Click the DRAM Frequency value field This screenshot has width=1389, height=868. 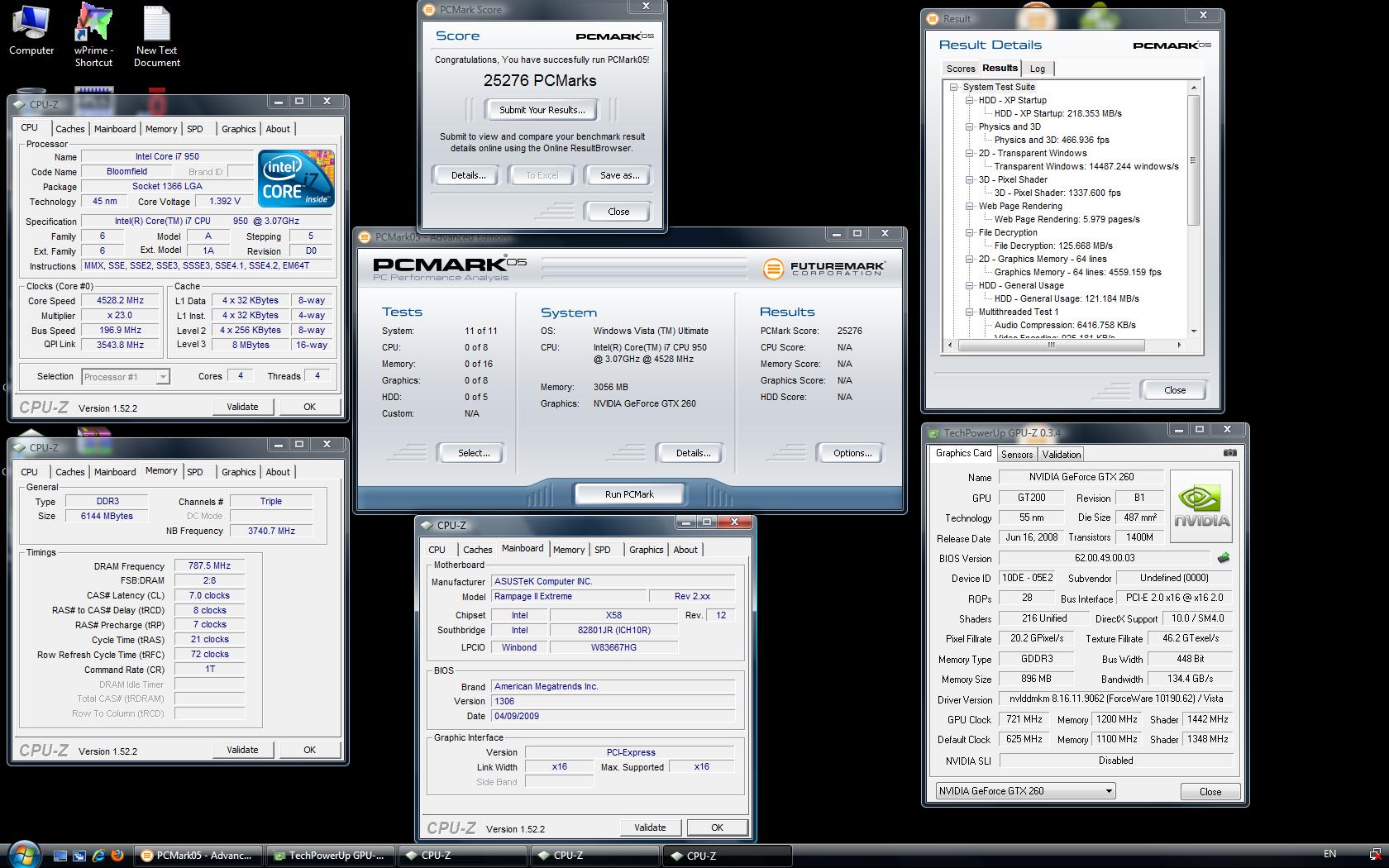pyautogui.click(x=209, y=566)
